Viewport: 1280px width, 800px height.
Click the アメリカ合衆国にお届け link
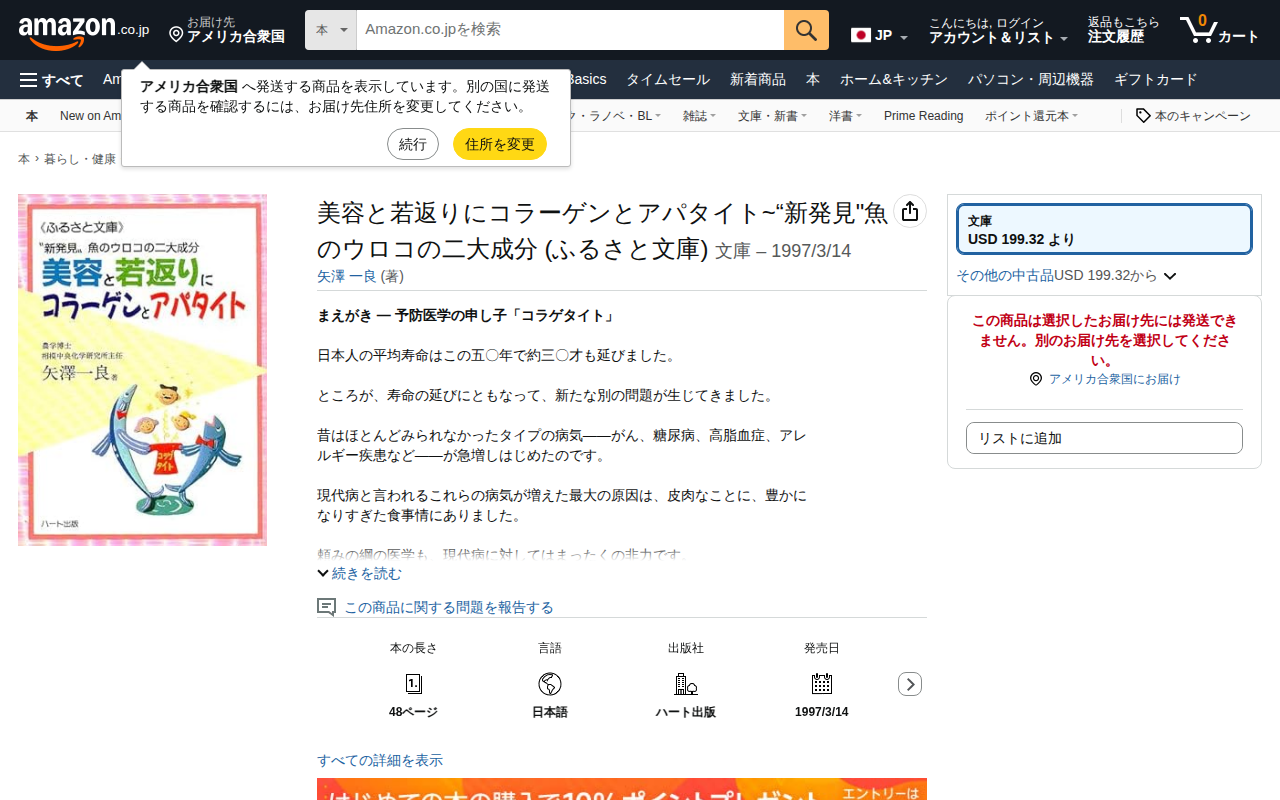[x=1114, y=379]
